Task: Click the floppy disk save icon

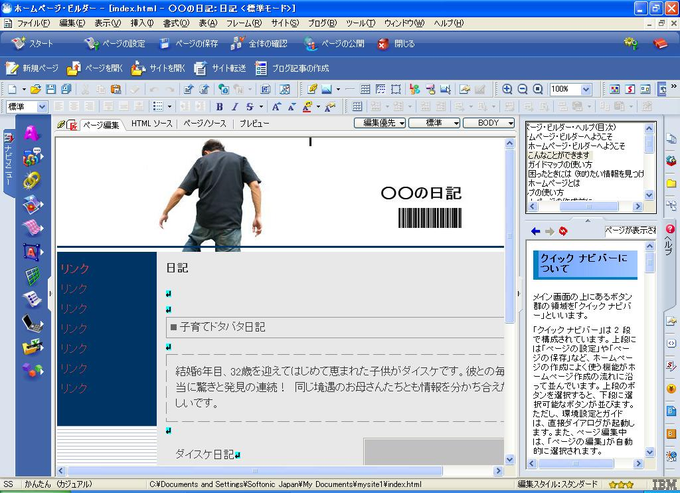Action: tap(51, 89)
